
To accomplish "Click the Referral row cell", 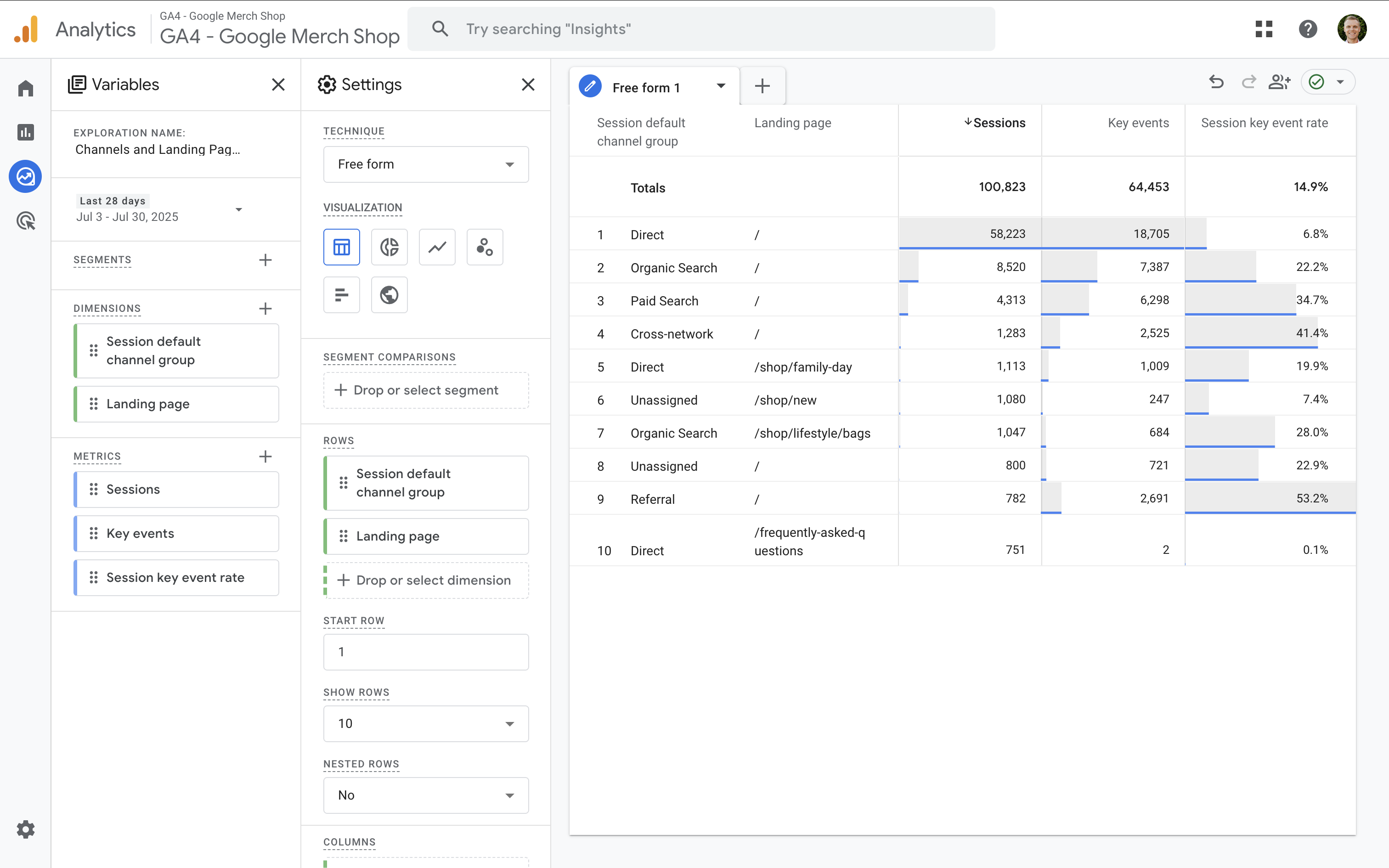I will [x=653, y=500].
